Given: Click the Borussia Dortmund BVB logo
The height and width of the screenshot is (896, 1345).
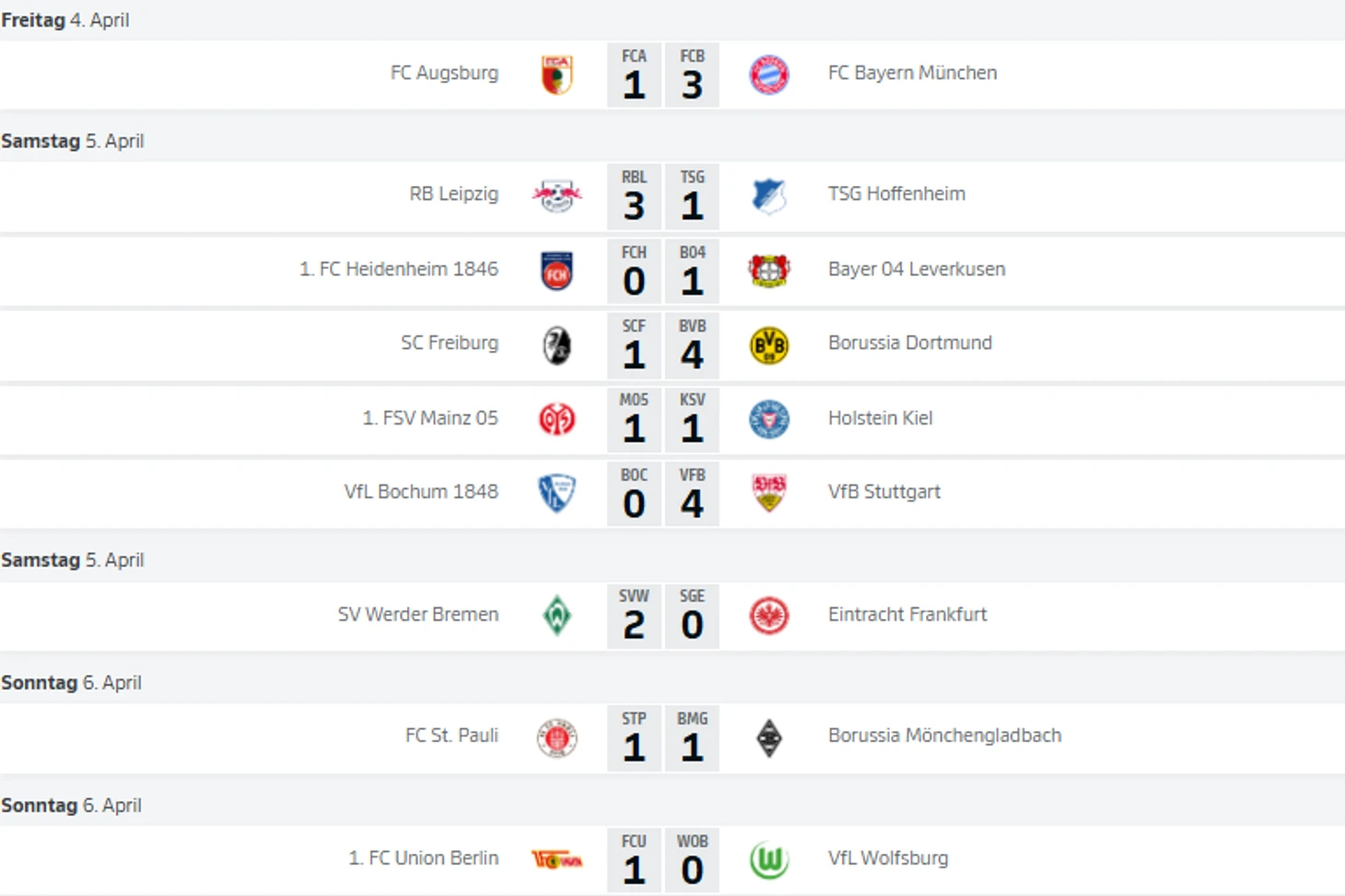Looking at the screenshot, I should [x=768, y=345].
